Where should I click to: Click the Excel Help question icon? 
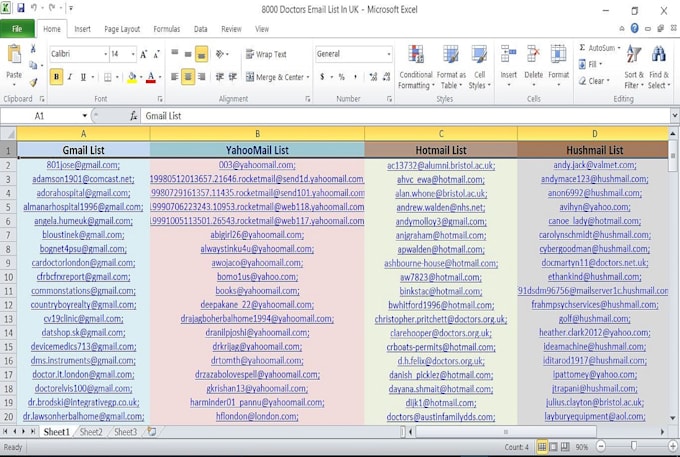634,29
